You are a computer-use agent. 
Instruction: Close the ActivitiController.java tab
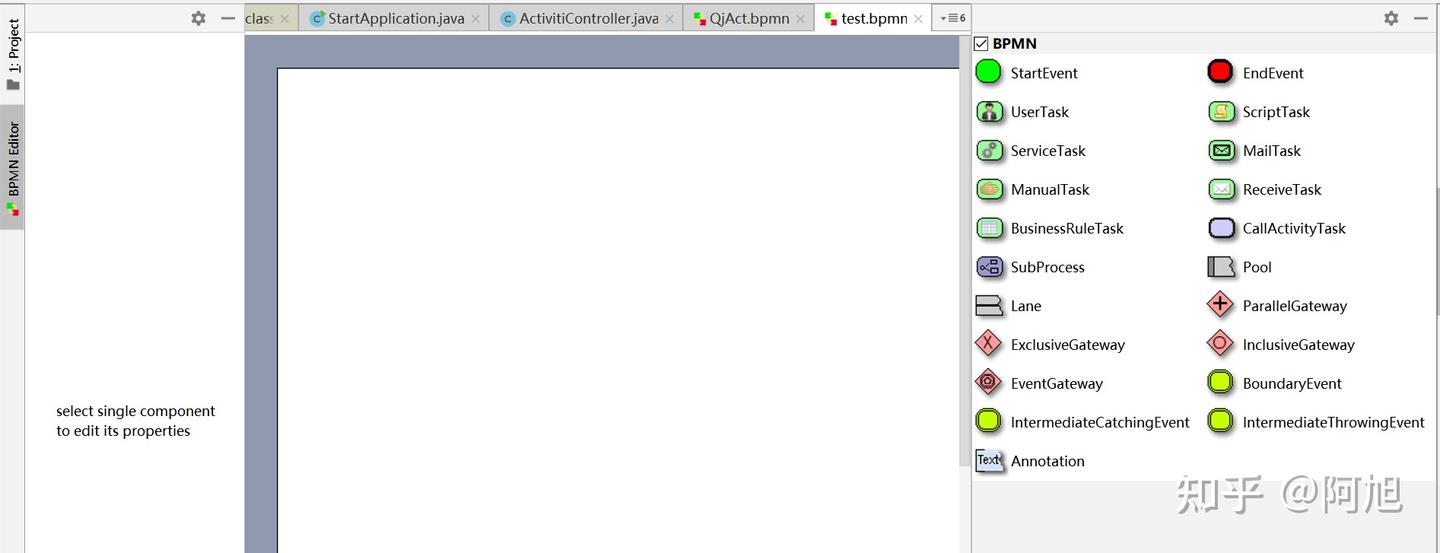(x=669, y=19)
